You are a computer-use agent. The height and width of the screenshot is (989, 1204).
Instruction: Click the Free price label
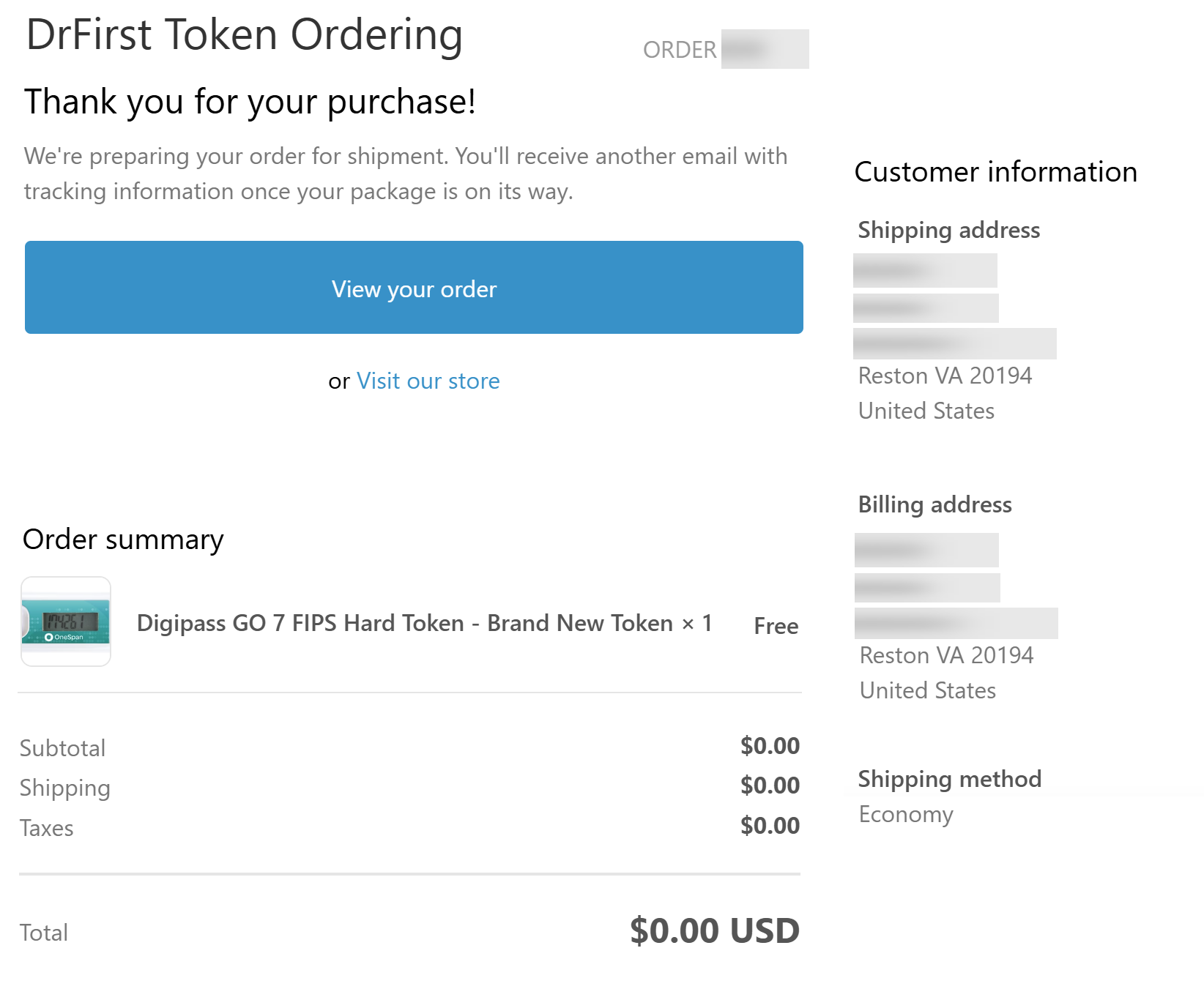[x=776, y=626]
